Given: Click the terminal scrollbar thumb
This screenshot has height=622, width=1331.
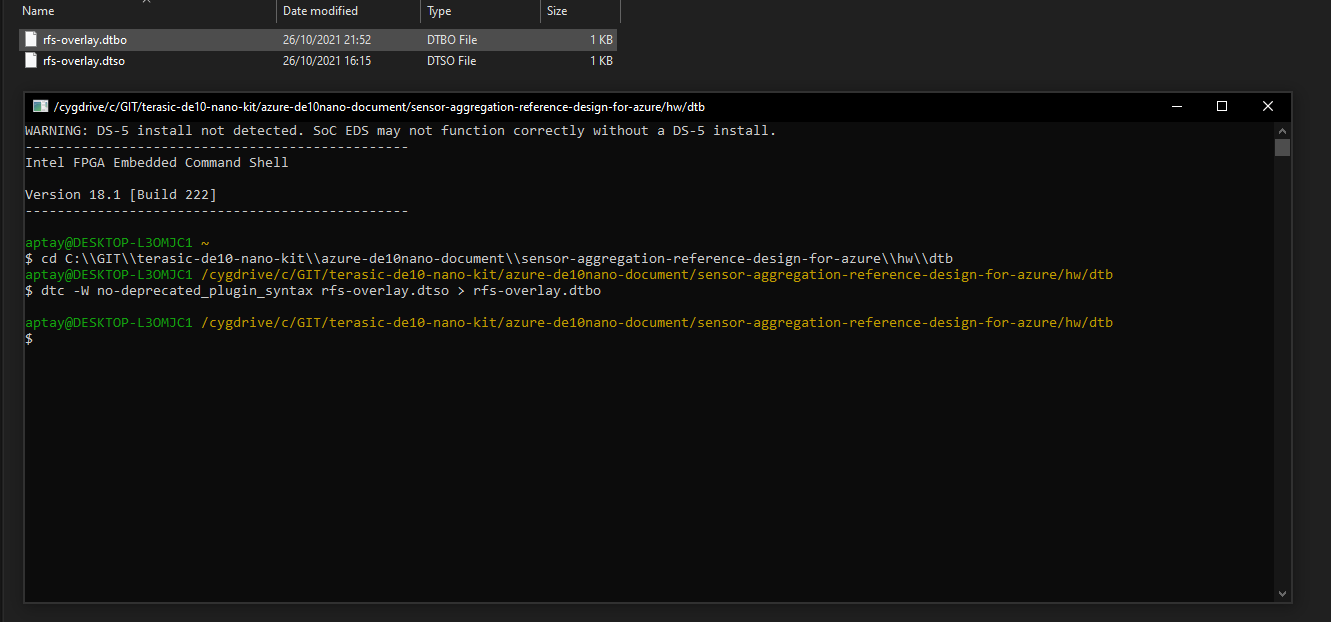Looking at the screenshot, I should pos(1282,148).
